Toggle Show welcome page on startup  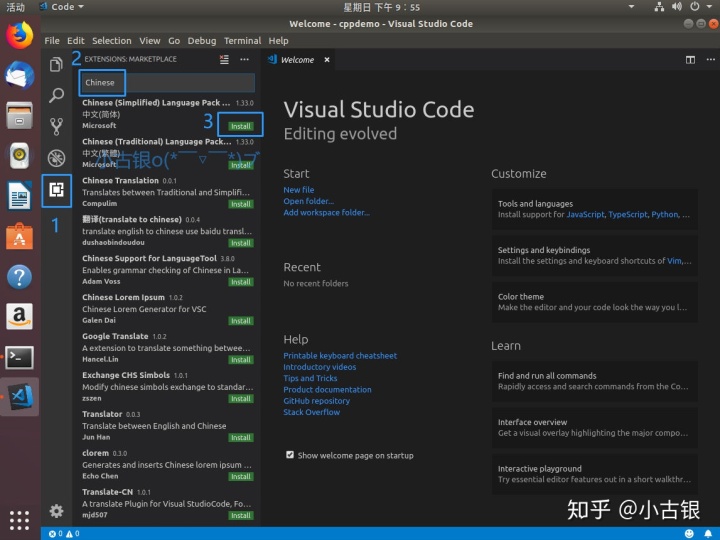coord(290,455)
